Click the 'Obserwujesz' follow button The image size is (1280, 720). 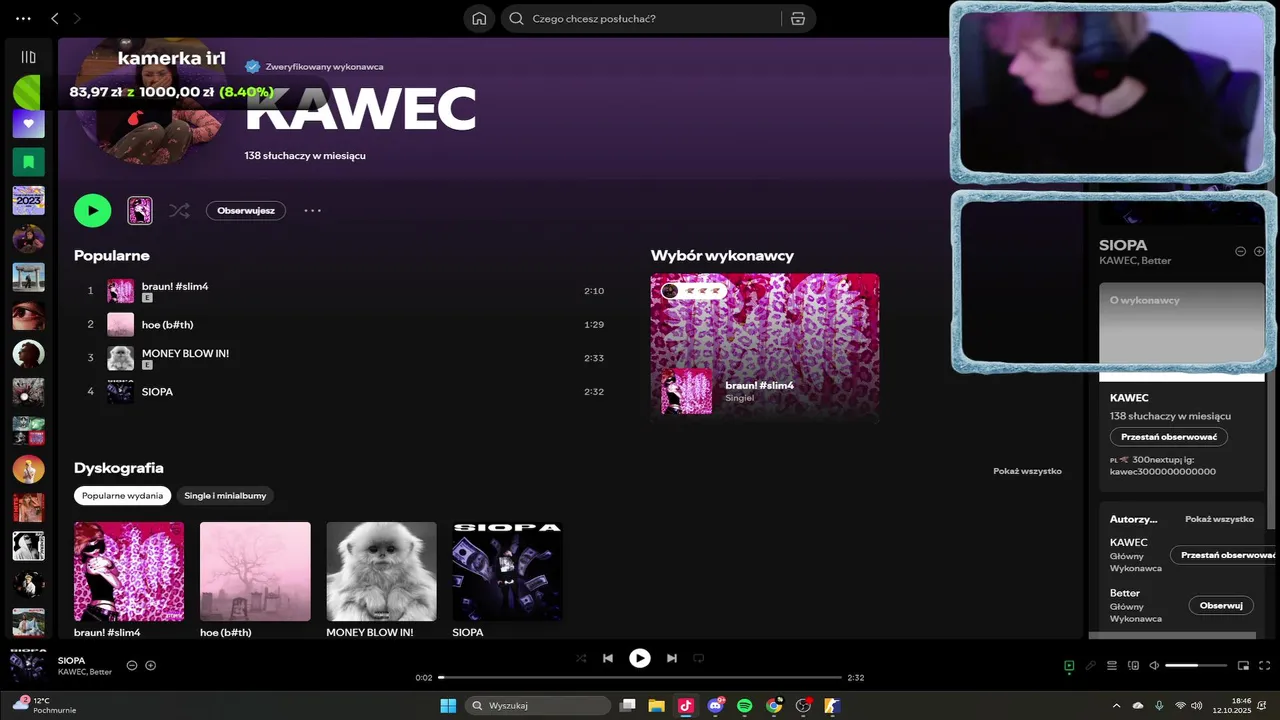click(246, 210)
